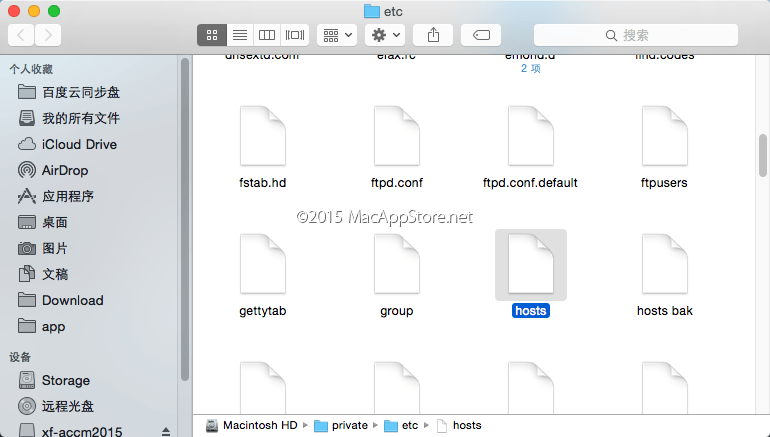Eject the xf-accm2015 device
770x437 pixels.
[x=165, y=431]
